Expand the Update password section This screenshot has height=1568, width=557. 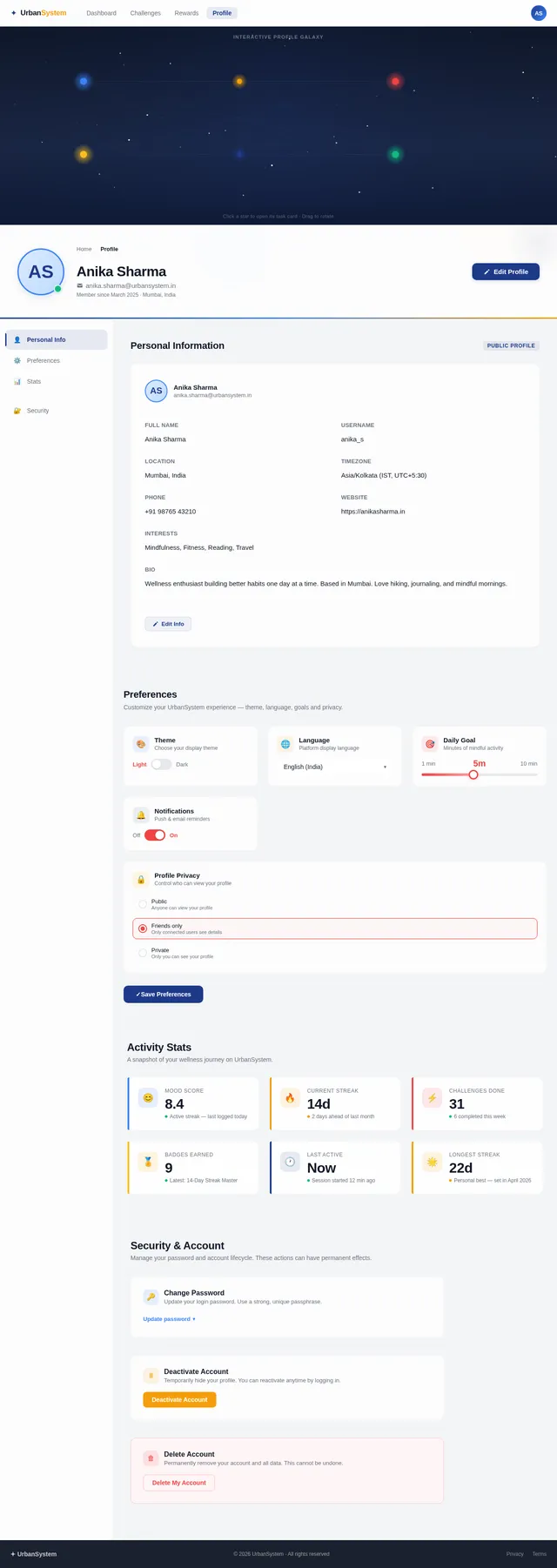coord(169,1319)
